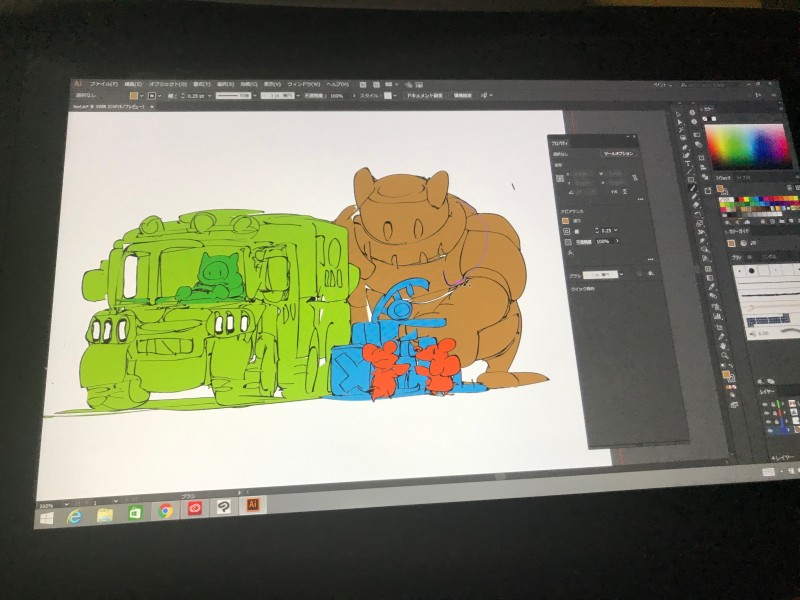Screen dimensions: 800x600
Task: Select the highlighted Paintbrush tool
Action: click(692, 188)
